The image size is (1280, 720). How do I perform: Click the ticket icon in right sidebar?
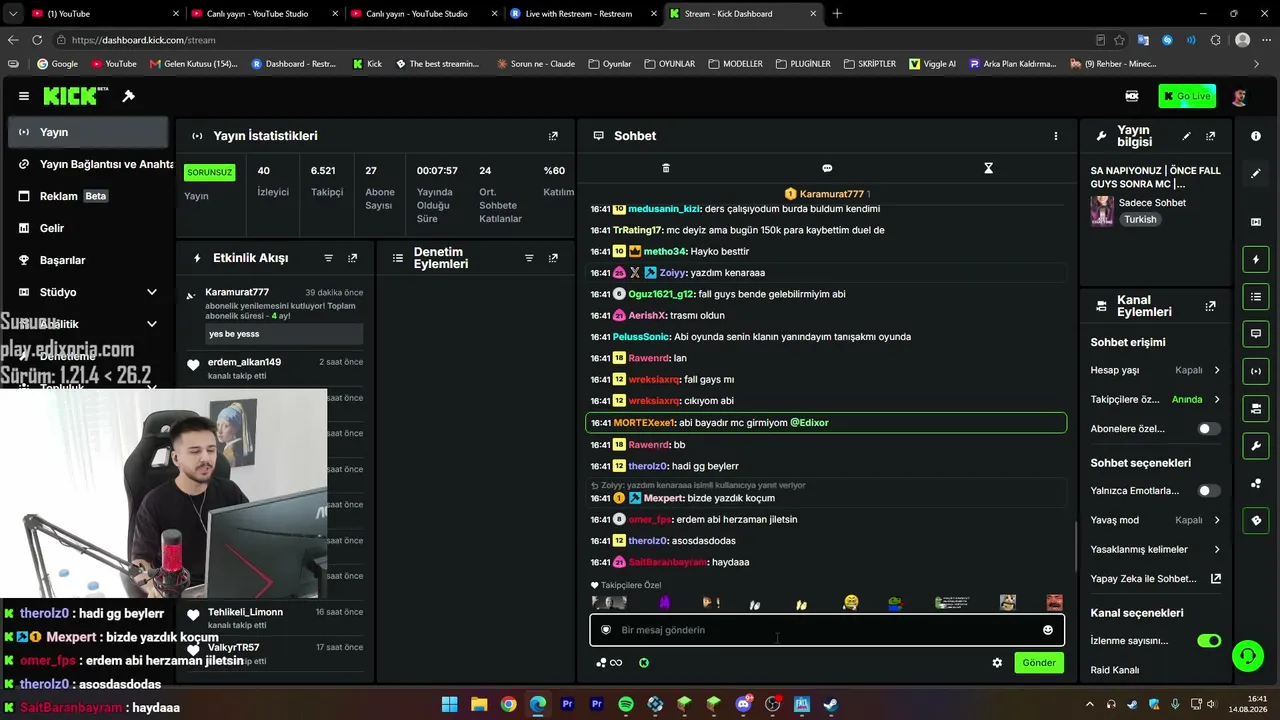tap(1256, 521)
